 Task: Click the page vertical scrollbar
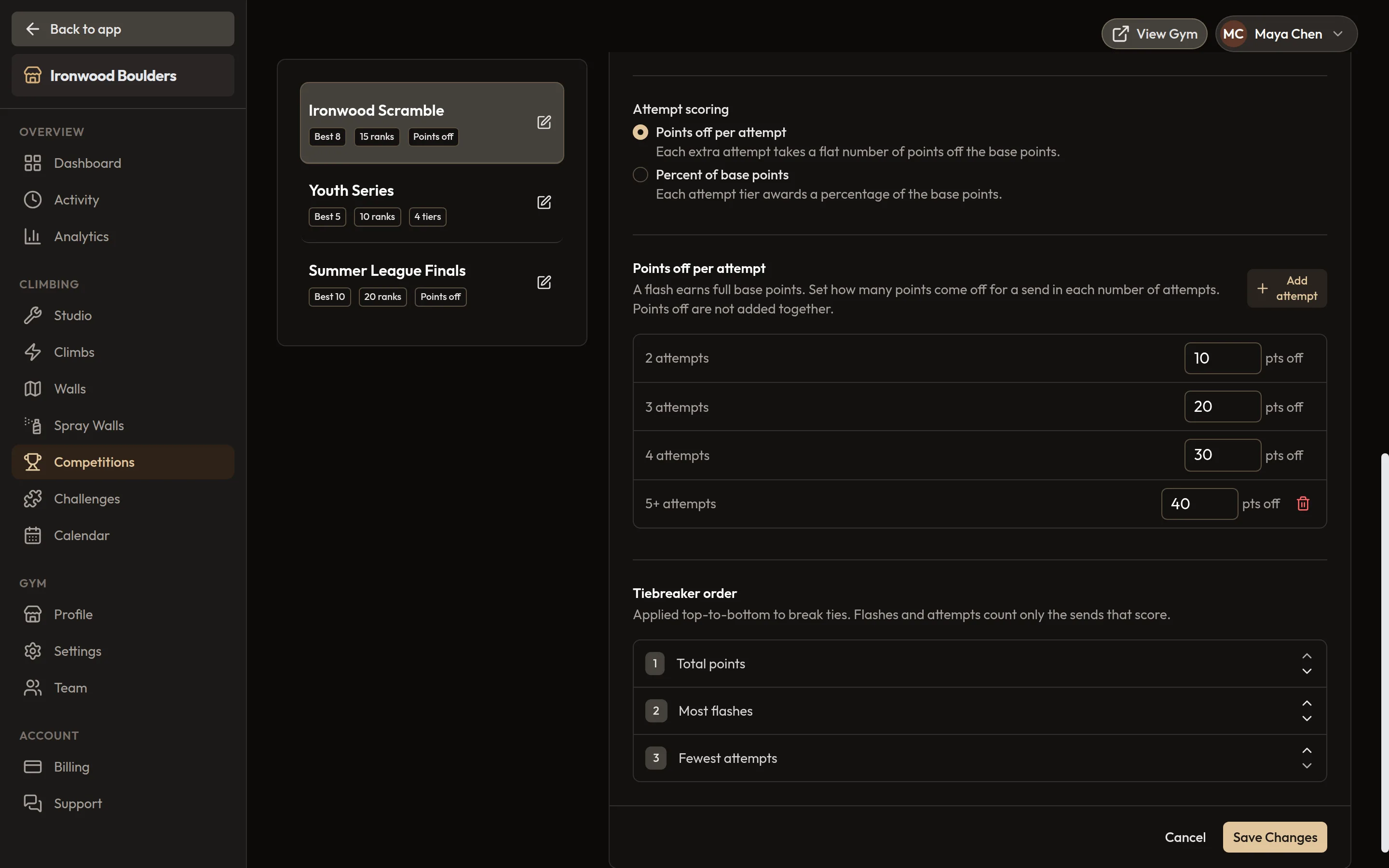pos(1384,653)
